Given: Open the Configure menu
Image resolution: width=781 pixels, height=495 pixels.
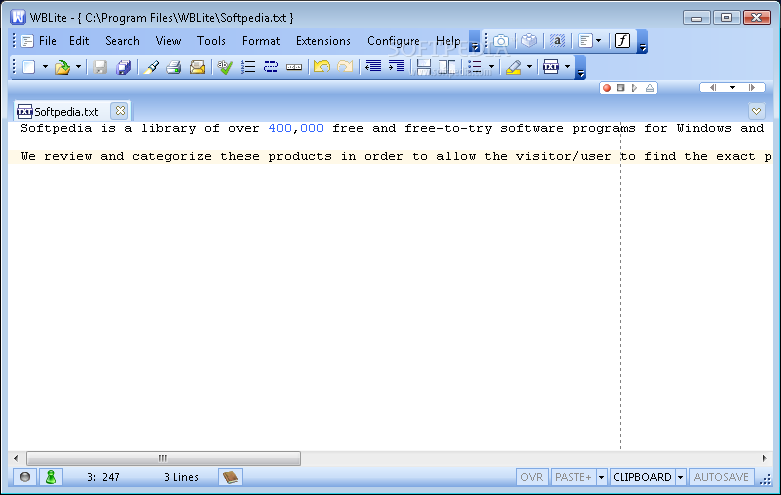Looking at the screenshot, I should click(x=393, y=41).
